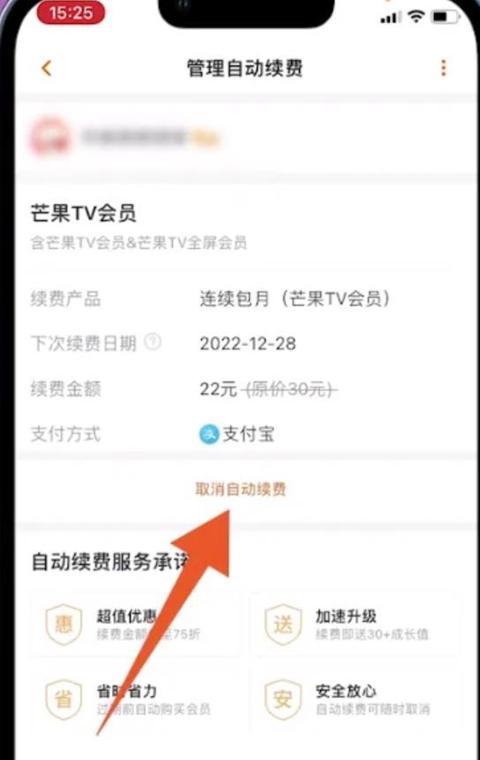Tap the 支付宝 payment method text
The height and width of the screenshot is (760, 480).
[x=249, y=434]
